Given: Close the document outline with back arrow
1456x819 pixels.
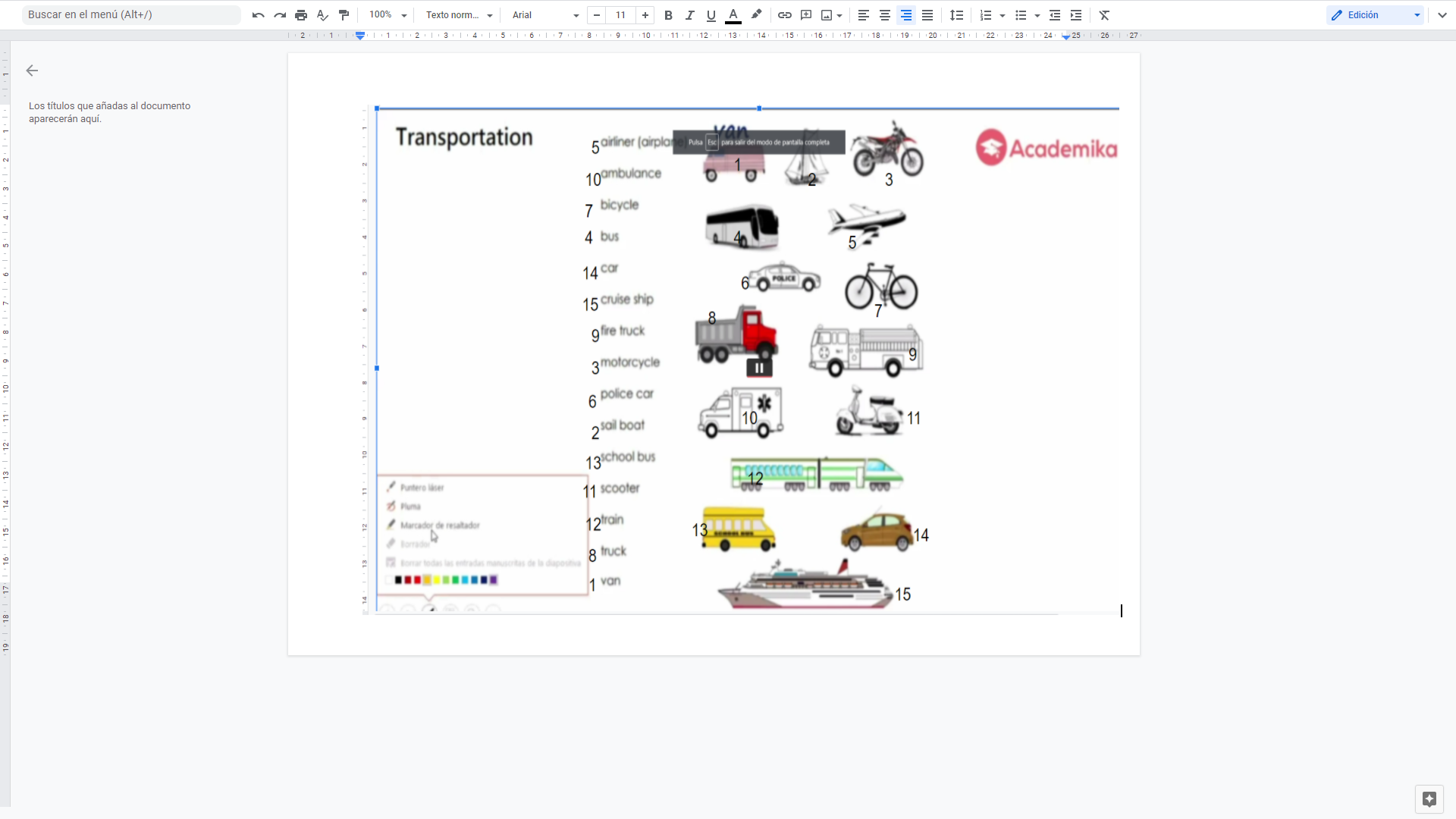Looking at the screenshot, I should (32, 71).
